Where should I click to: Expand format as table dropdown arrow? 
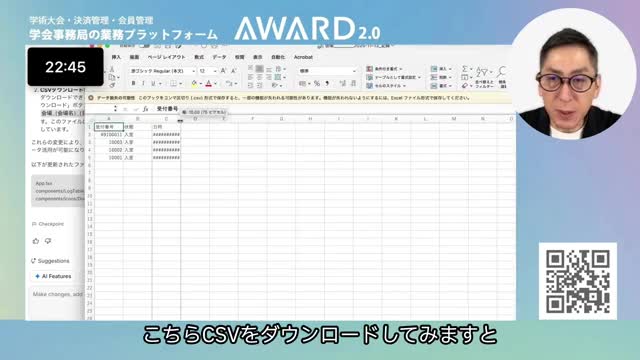[x=419, y=78]
